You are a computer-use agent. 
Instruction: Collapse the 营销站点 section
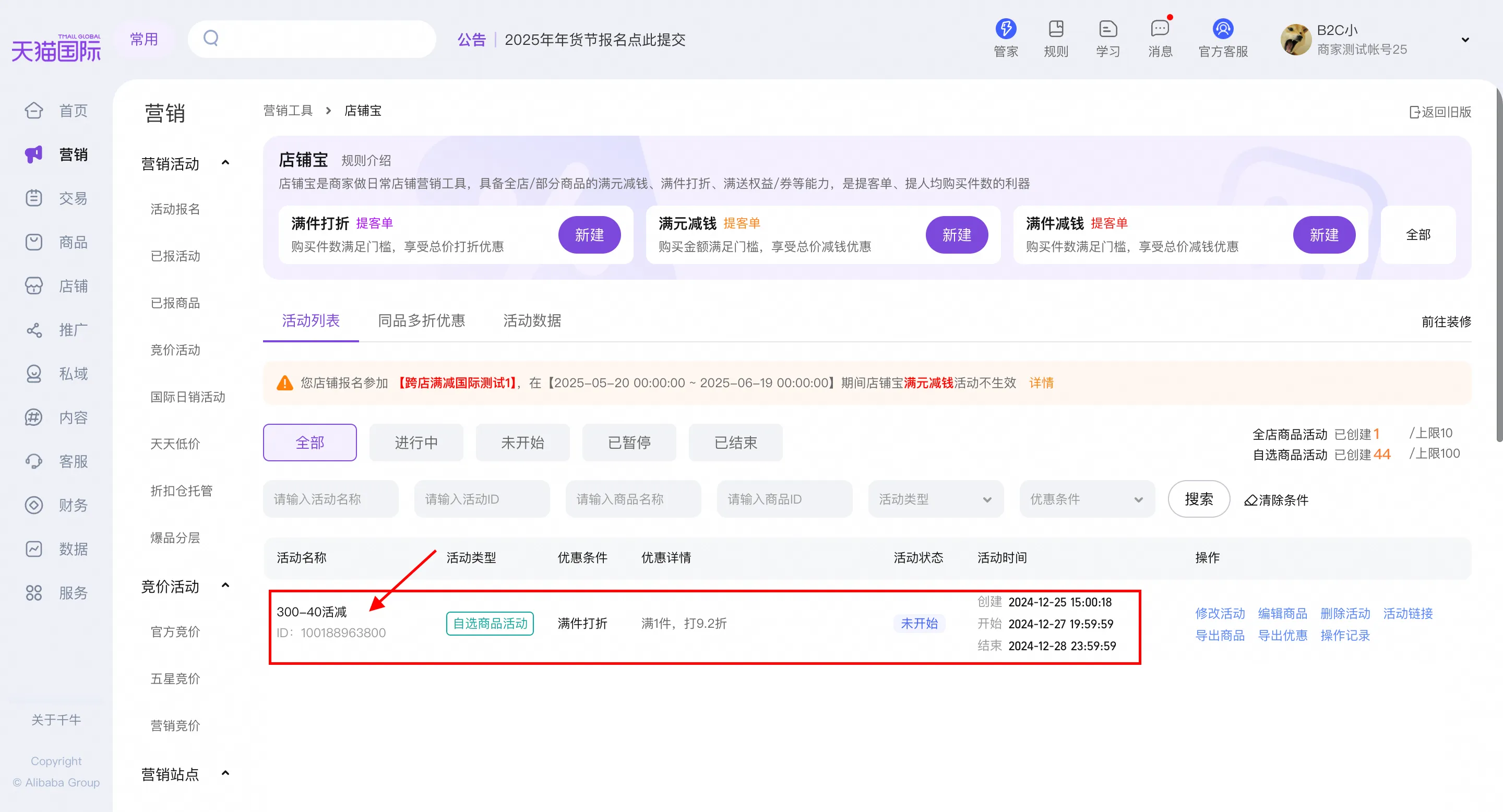[226, 773]
